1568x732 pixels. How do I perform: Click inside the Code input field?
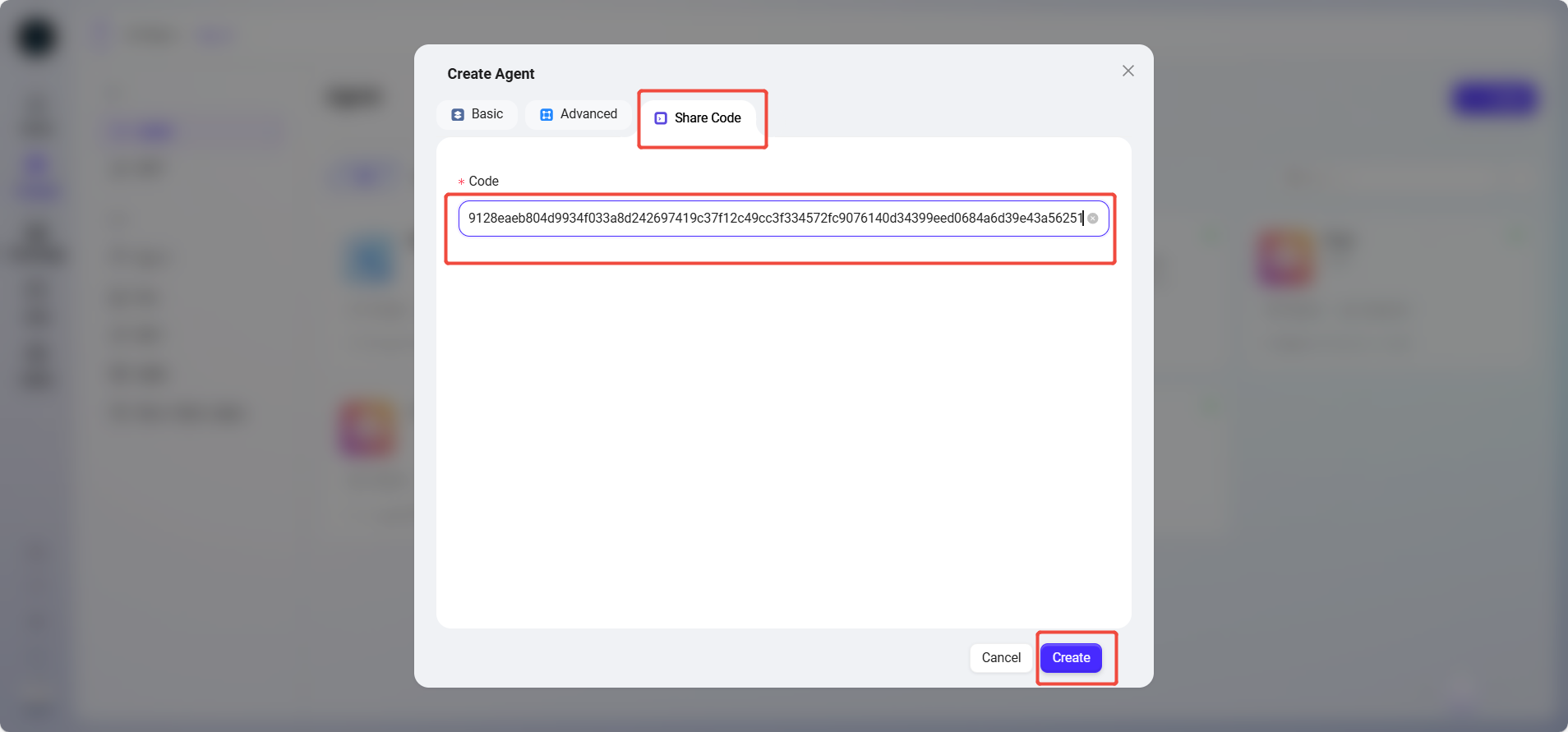[772, 219]
